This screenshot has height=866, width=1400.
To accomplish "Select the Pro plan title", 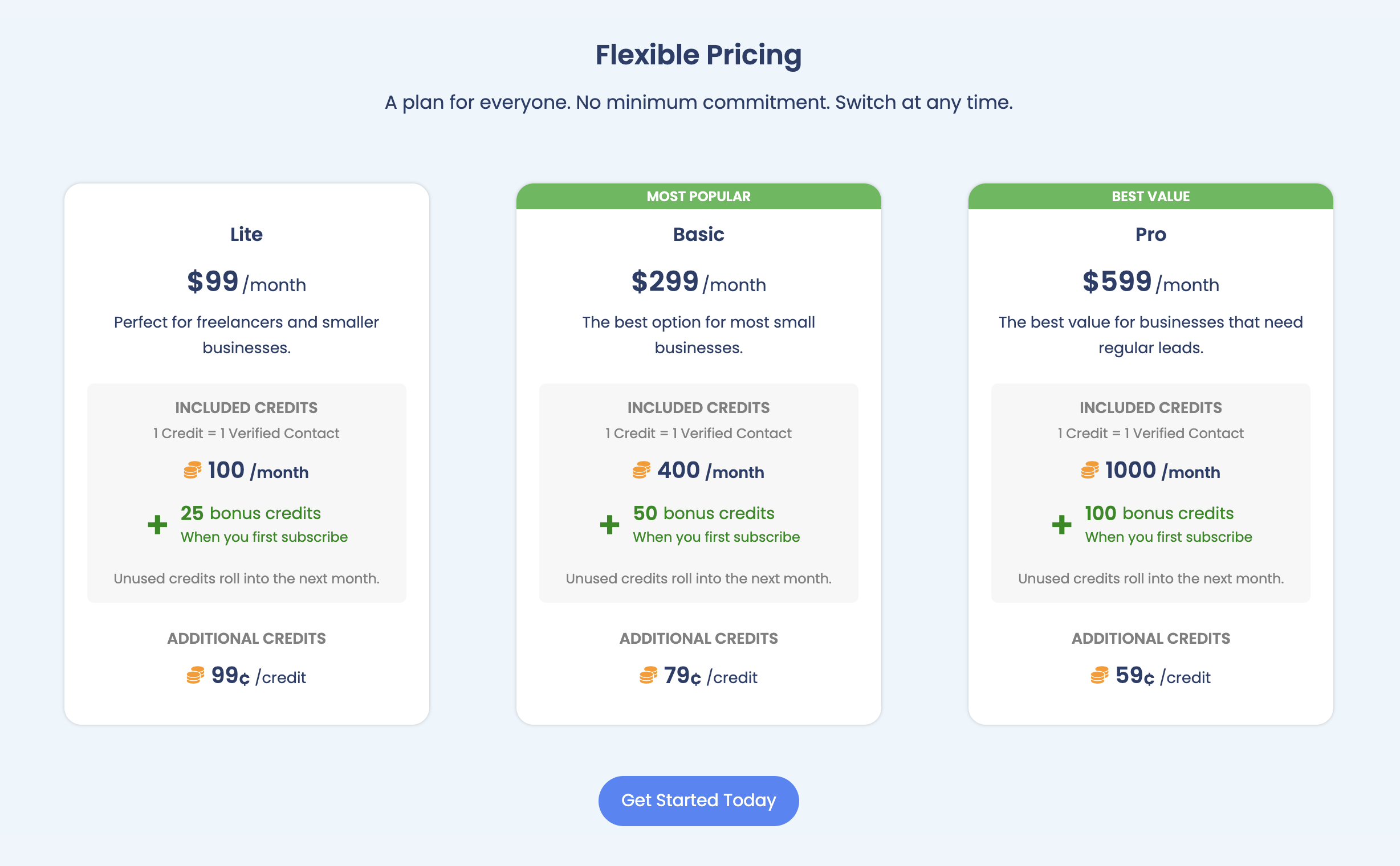I will [x=1150, y=234].
